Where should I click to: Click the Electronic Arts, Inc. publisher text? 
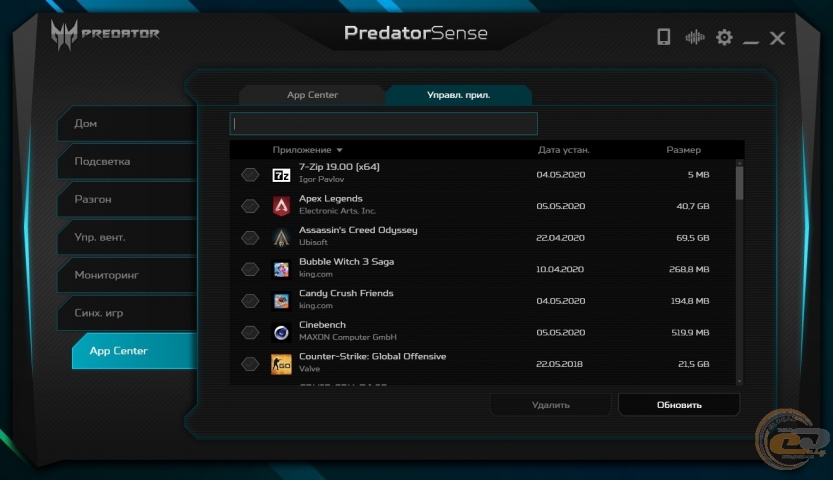point(337,211)
